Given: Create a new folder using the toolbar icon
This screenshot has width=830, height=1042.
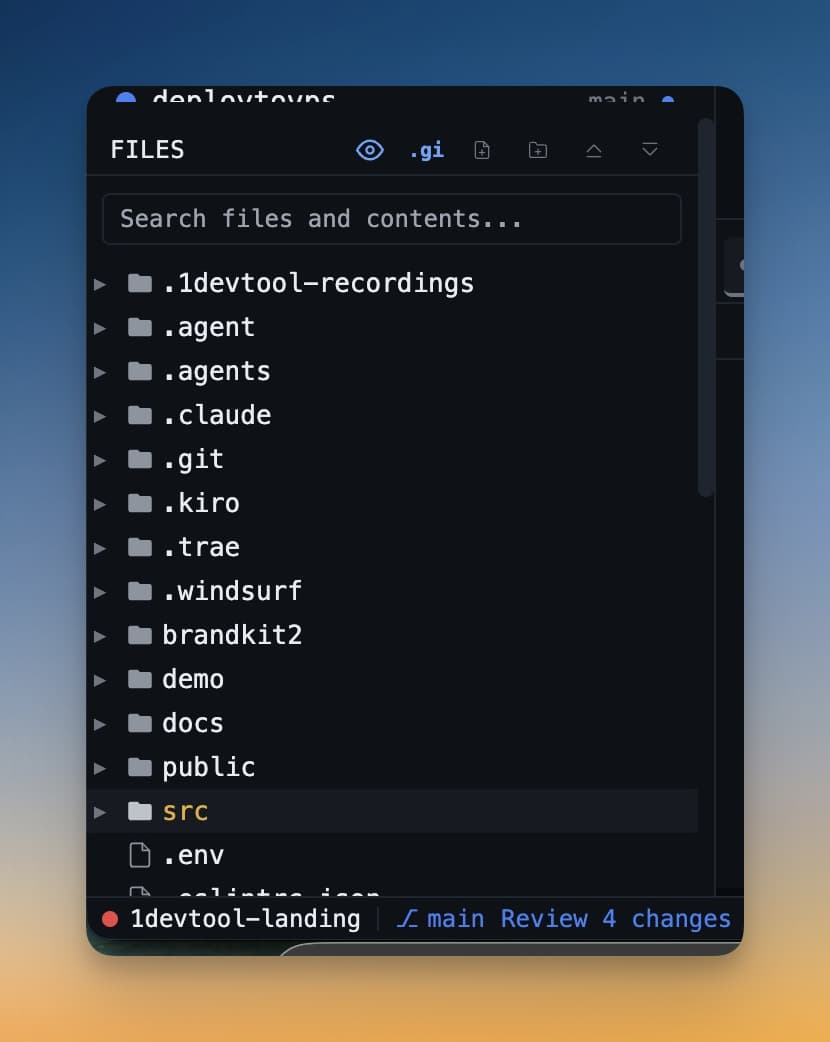Looking at the screenshot, I should pyautogui.click(x=538, y=150).
